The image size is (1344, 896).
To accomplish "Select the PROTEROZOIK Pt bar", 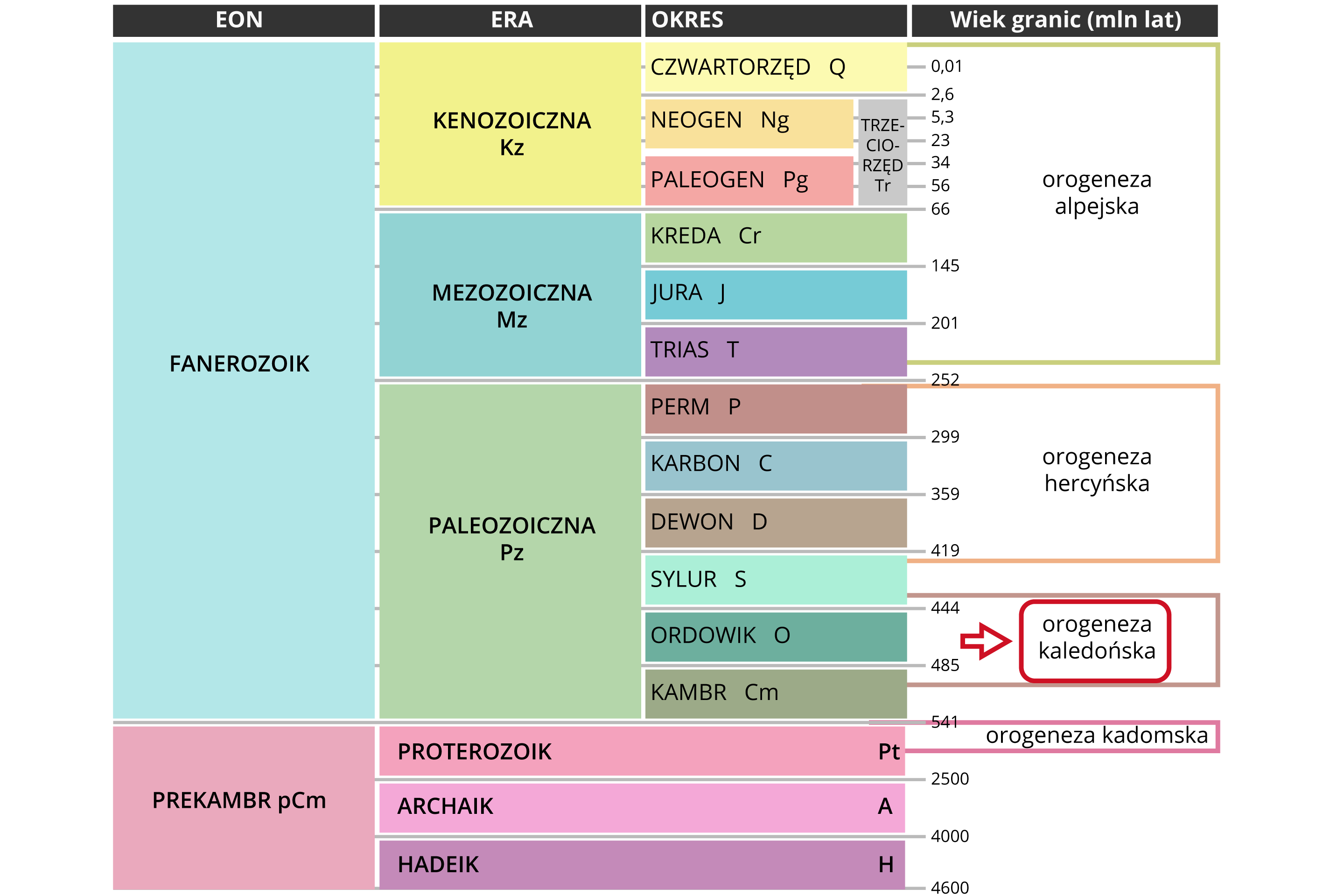I will pyautogui.click(x=641, y=751).
